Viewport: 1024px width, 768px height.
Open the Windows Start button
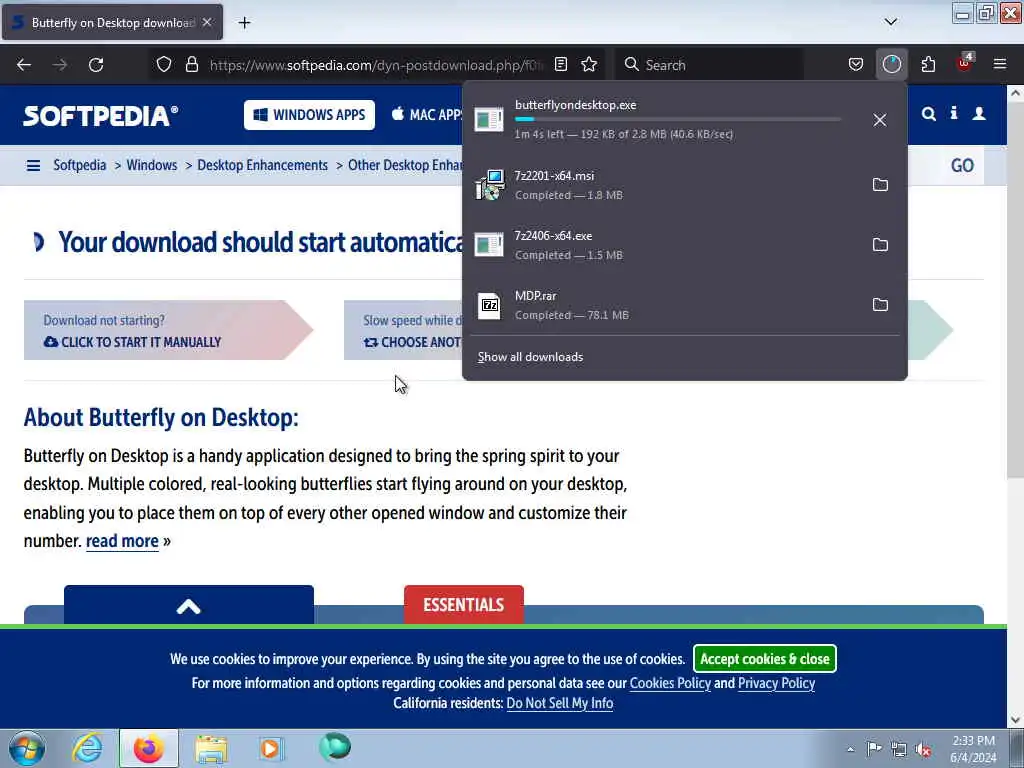coord(27,748)
